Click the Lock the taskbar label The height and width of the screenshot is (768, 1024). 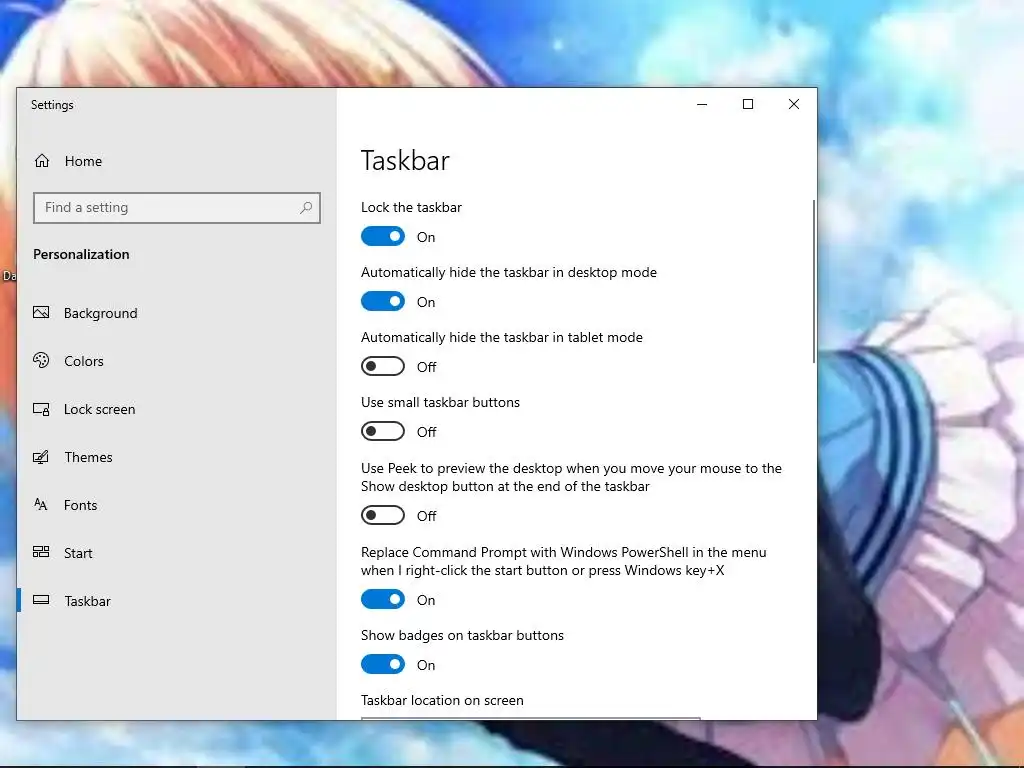point(411,207)
